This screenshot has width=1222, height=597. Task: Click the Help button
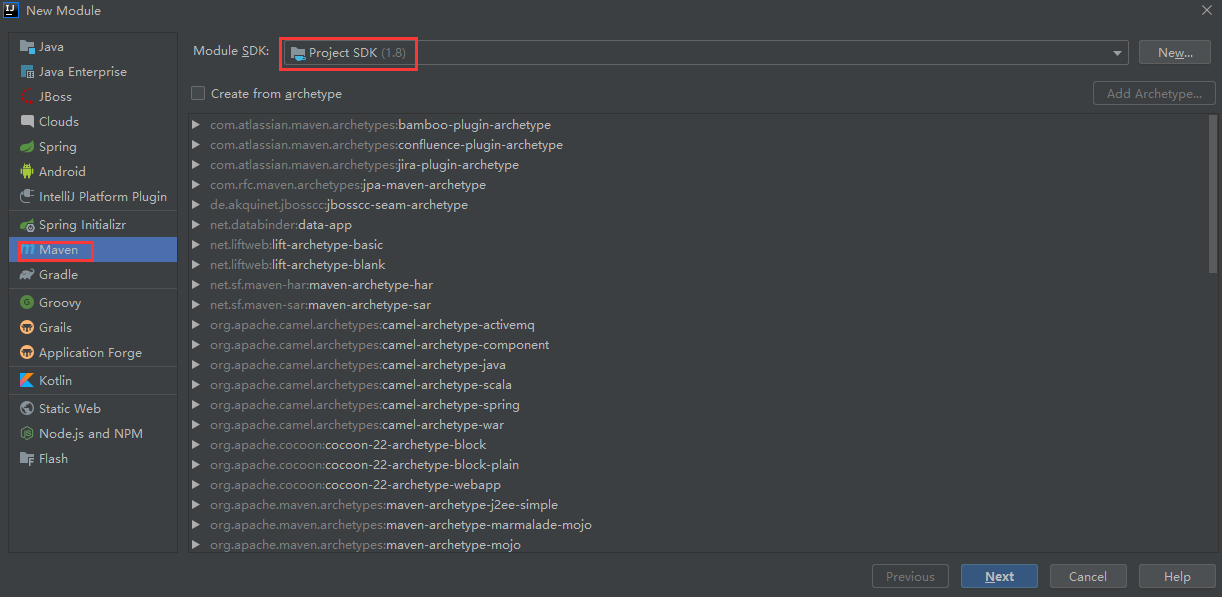(x=1177, y=576)
